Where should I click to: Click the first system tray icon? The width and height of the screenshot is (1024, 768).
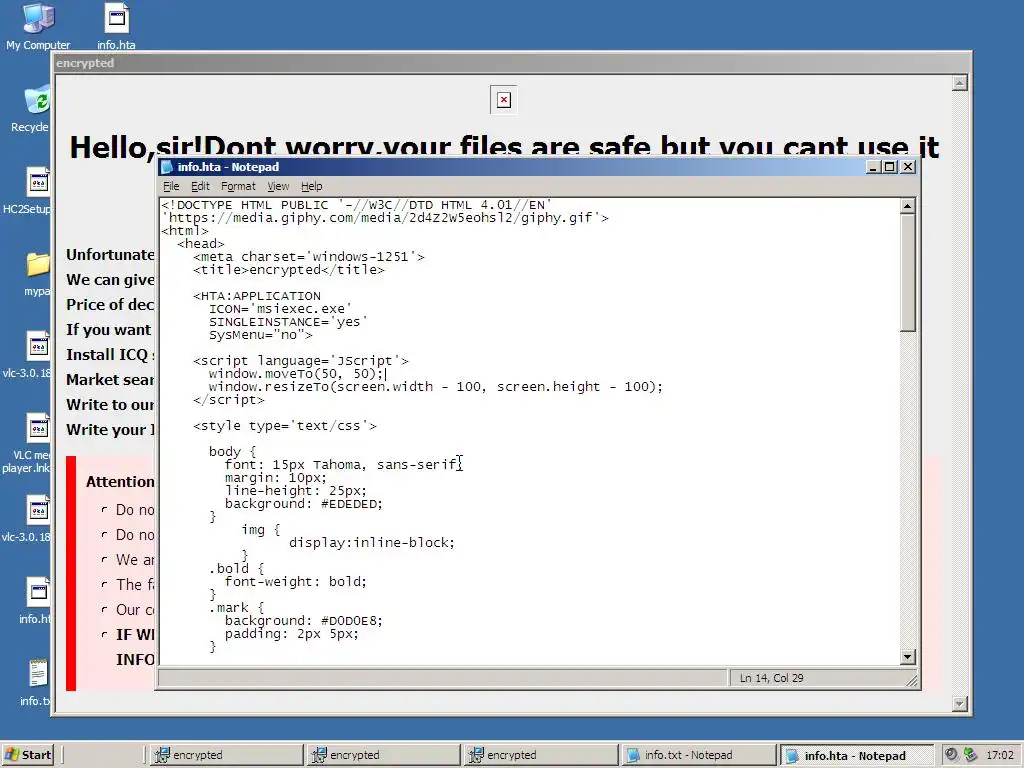952,754
